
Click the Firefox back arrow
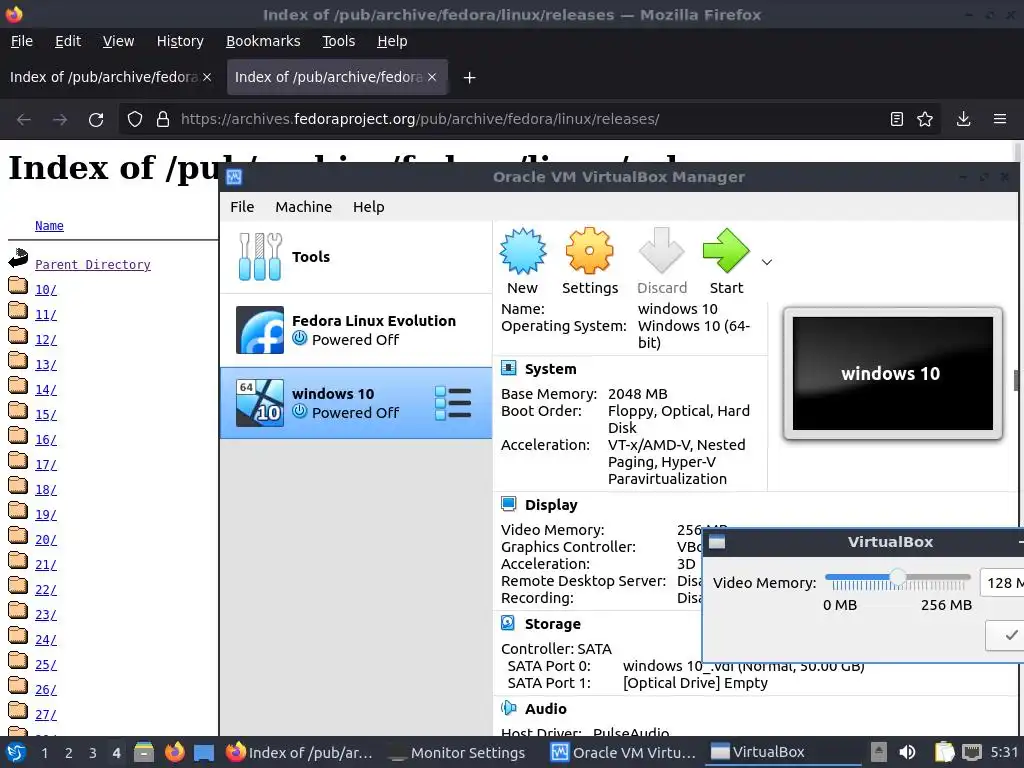[x=24, y=120]
